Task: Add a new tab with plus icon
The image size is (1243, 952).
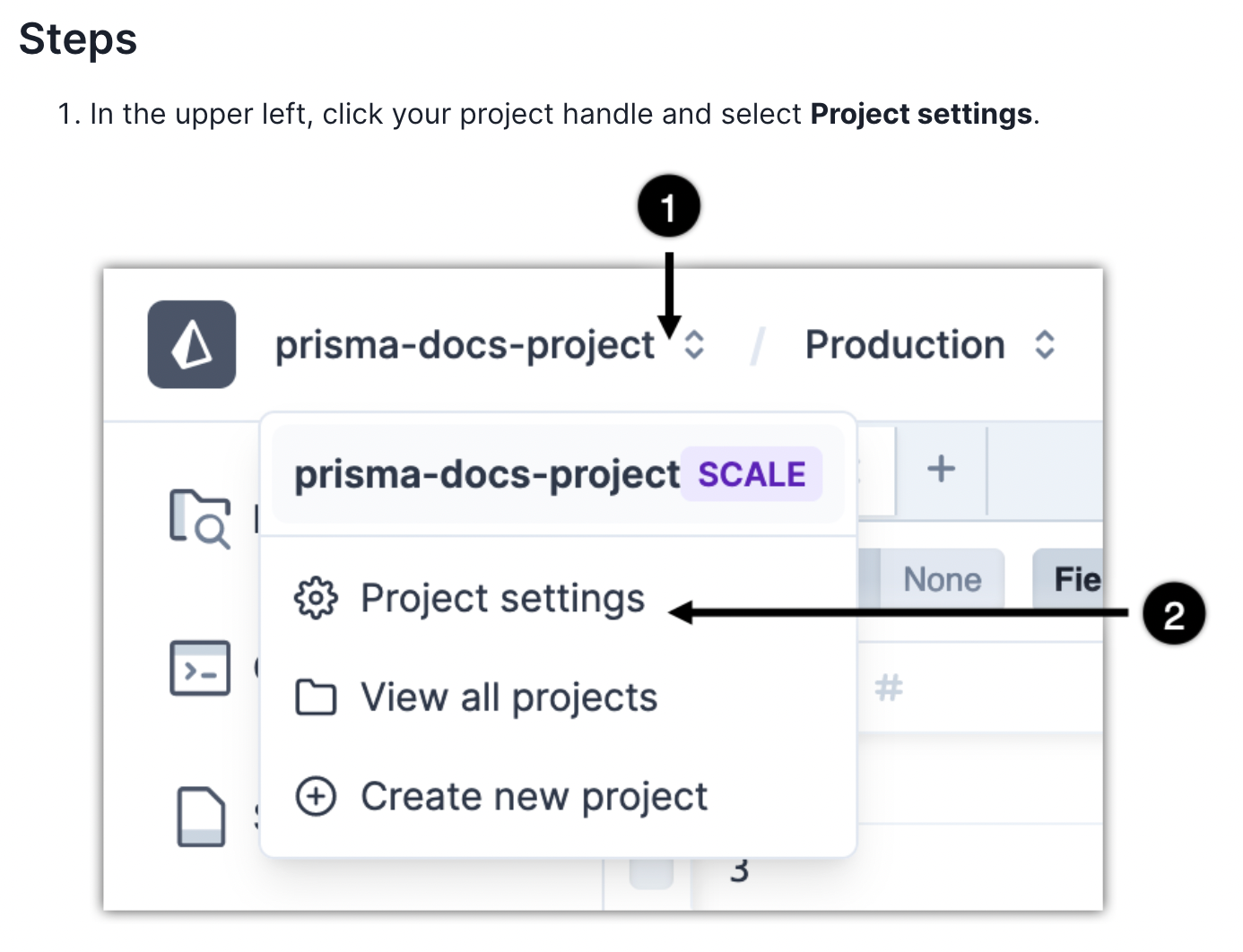Action: tap(941, 469)
